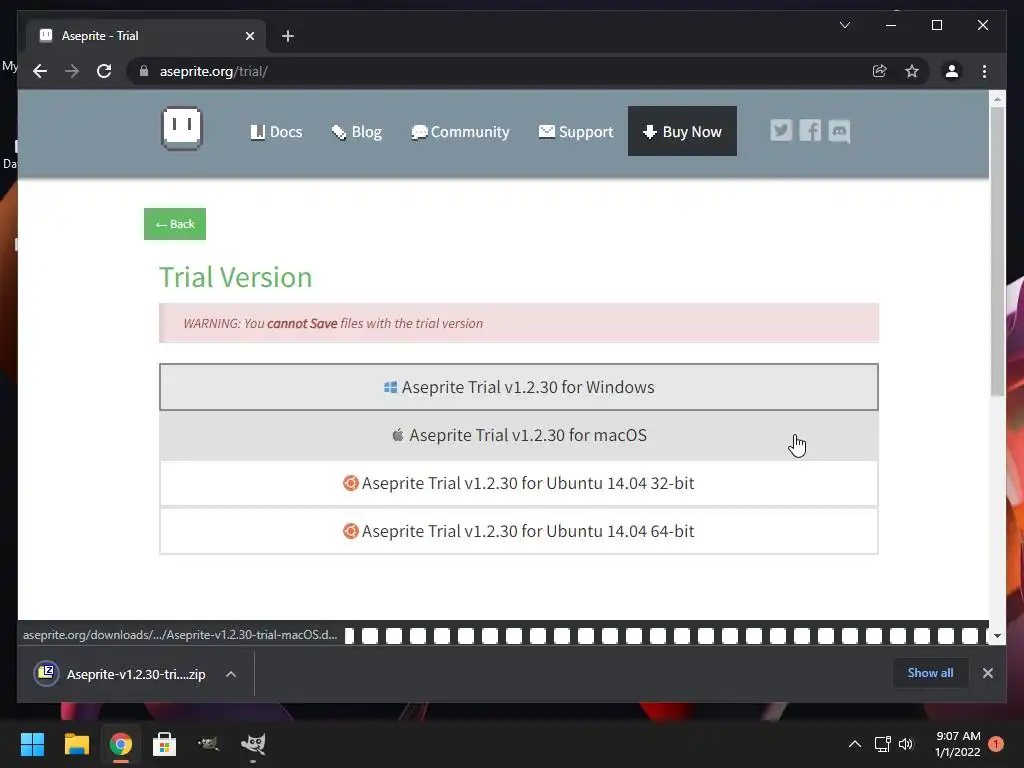Expand the download item options chevron
1024x768 pixels.
coord(231,674)
